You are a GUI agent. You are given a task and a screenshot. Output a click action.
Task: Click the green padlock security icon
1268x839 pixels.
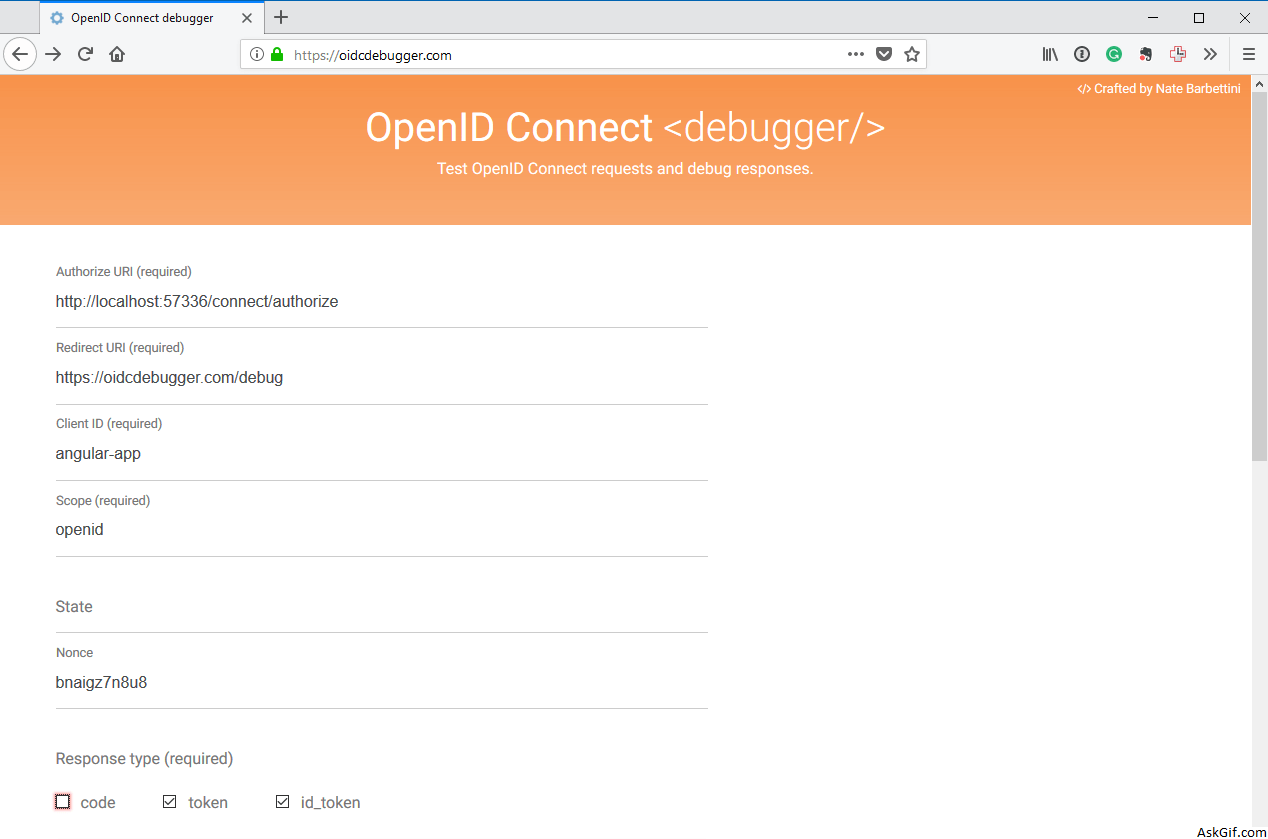pyautogui.click(x=277, y=54)
